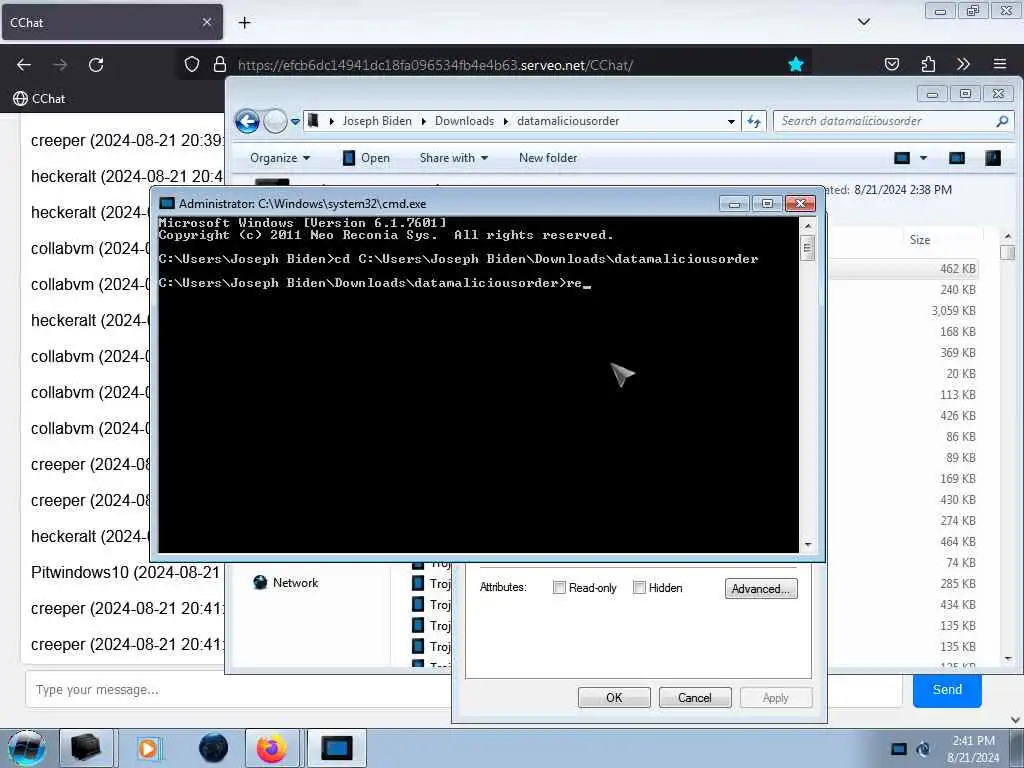1024x768 pixels.
Task: Click the search magnifier icon
Action: coord(1002,121)
